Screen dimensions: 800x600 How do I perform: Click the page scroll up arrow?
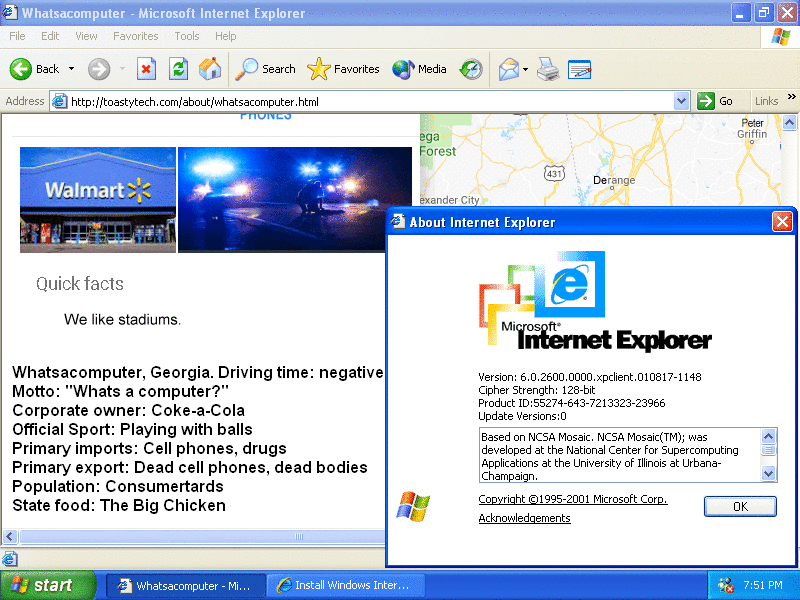coord(789,122)
